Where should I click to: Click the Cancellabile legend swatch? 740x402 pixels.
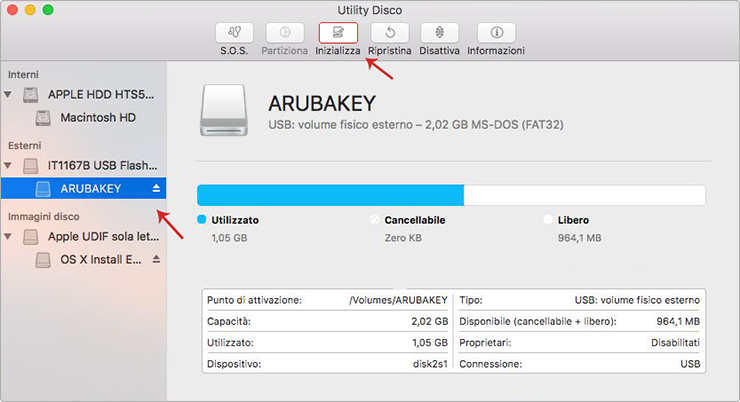click(x=375, y=219)
